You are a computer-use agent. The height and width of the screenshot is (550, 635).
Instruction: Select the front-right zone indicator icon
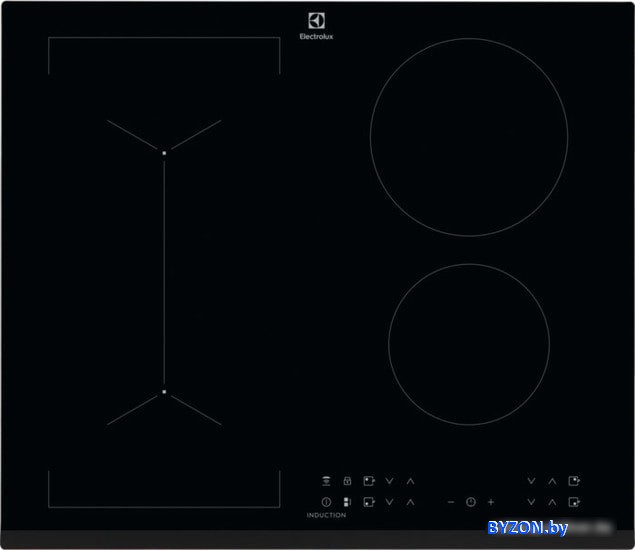[x=574, y=502]
